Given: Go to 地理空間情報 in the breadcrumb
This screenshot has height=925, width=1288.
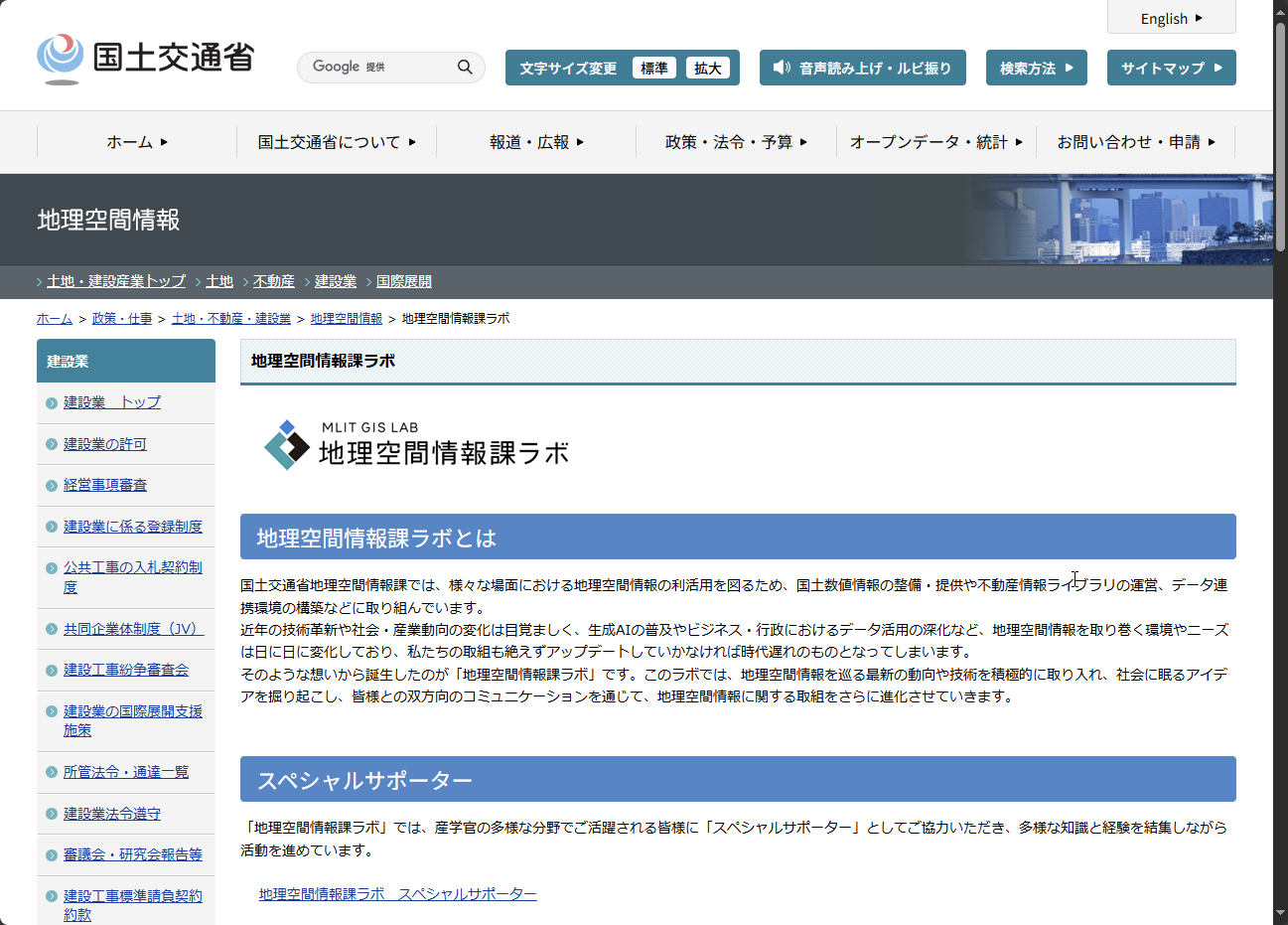Looking at the screenshot, I should [x=346, y=319].
